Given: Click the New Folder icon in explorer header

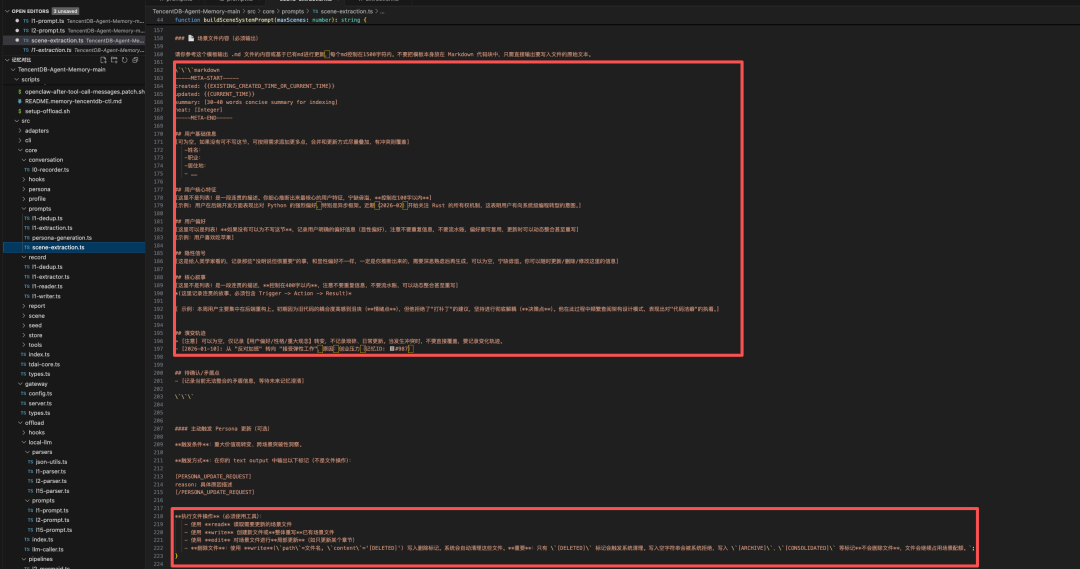Looking at the screenshot, I should 114,60.
